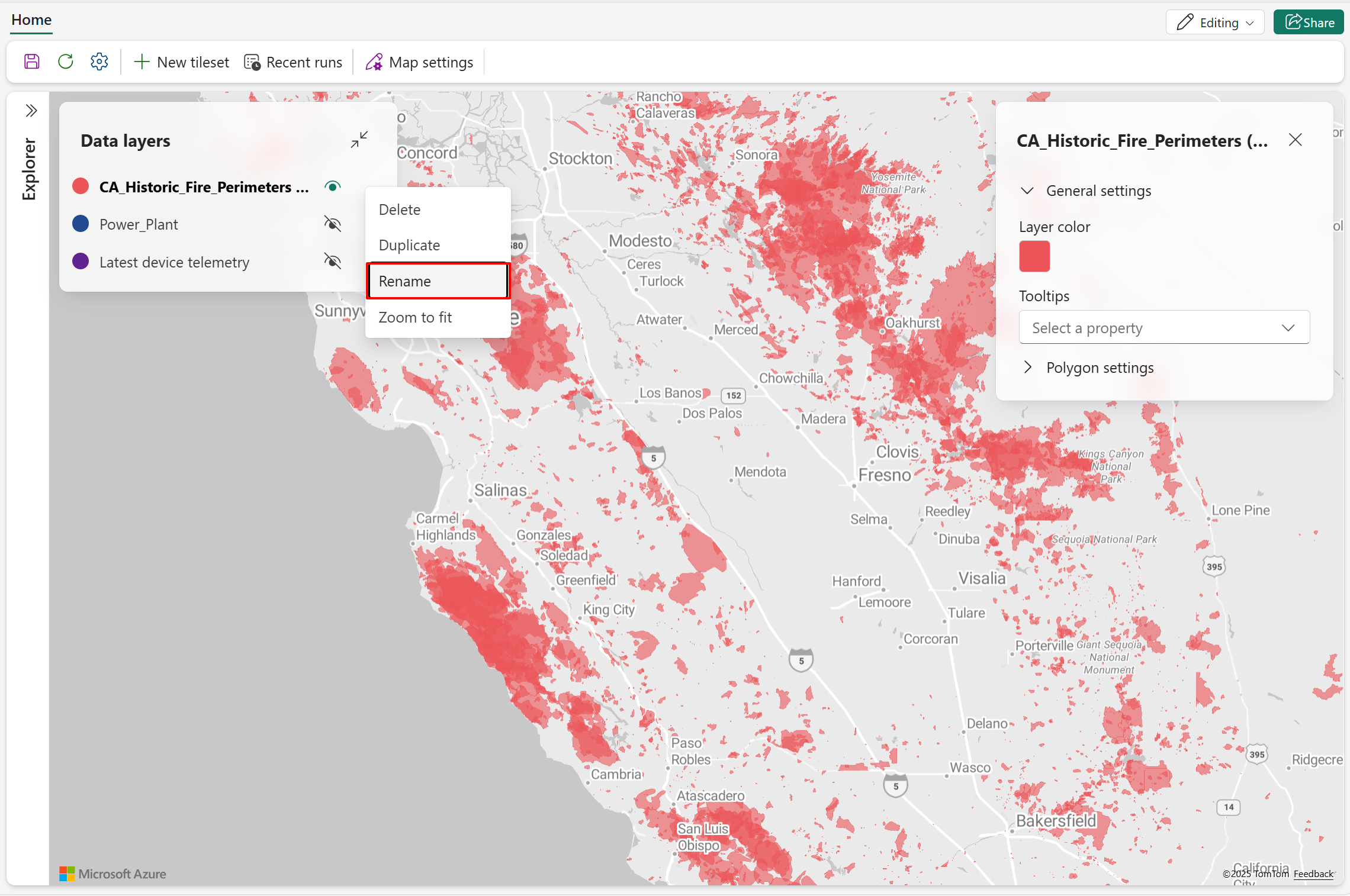This screenshot has width=1350, height=896.
Task: Open Map settings
Action: (x=419, y=62)
